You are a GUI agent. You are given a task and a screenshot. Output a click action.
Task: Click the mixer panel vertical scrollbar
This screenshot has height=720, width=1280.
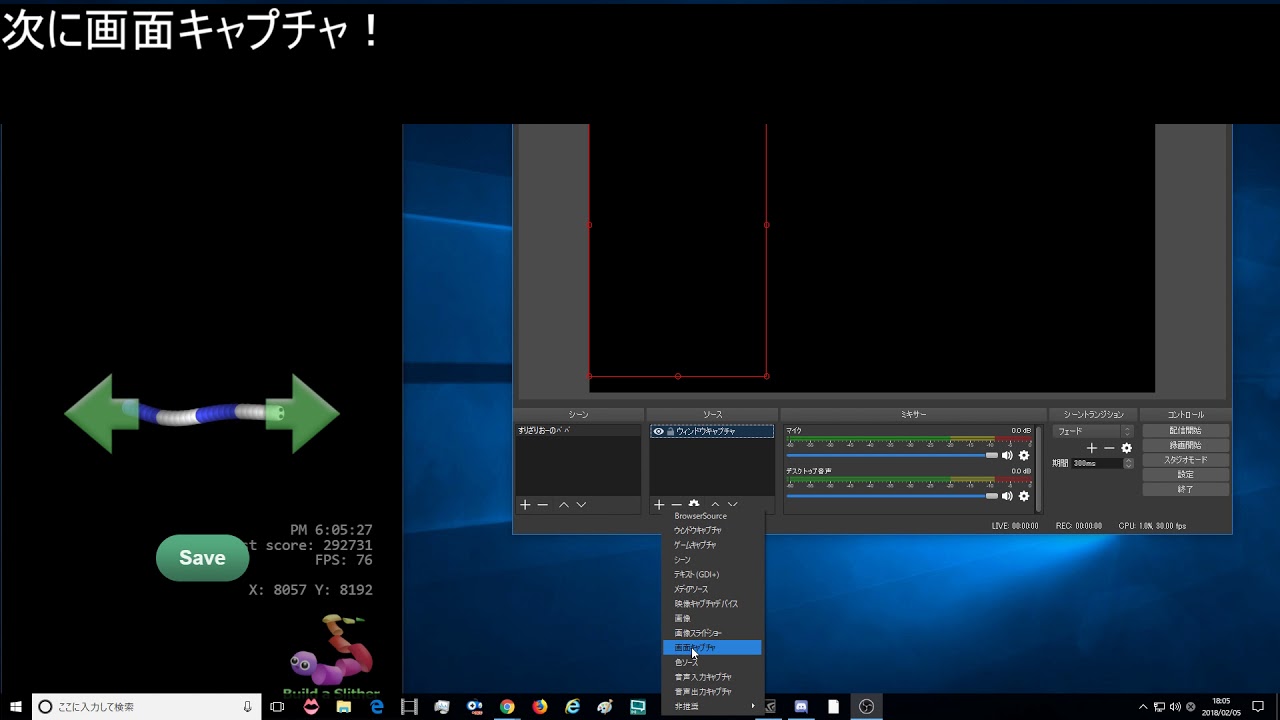1038,468
